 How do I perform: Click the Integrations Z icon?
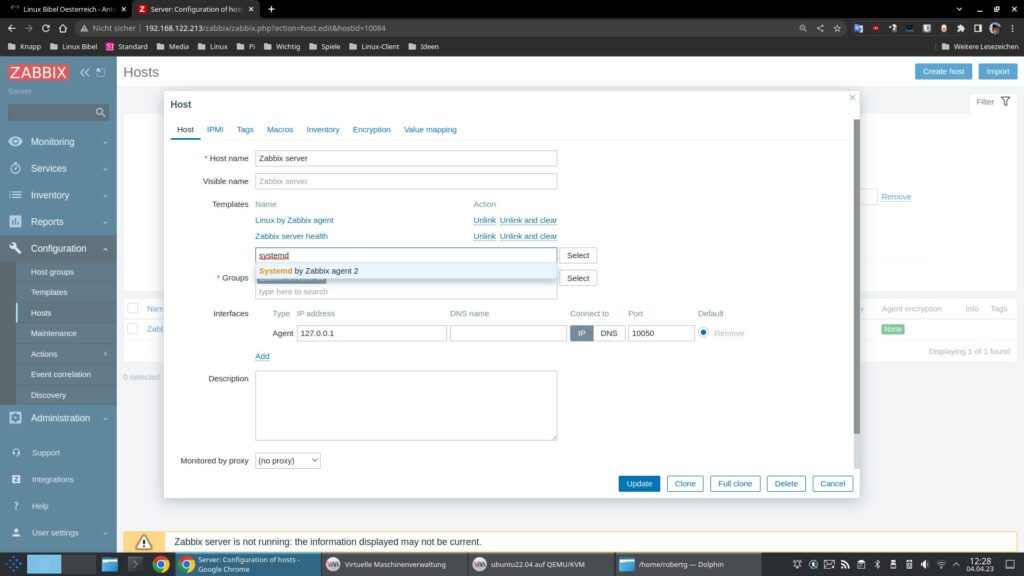pos(16,479)
